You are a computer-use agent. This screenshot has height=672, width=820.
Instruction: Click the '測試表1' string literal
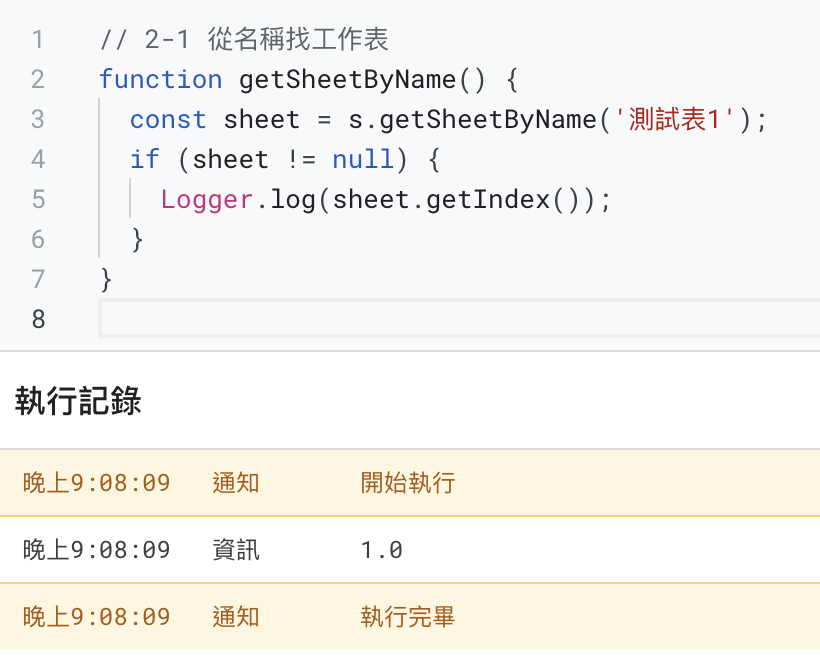[x=674, y=120]
